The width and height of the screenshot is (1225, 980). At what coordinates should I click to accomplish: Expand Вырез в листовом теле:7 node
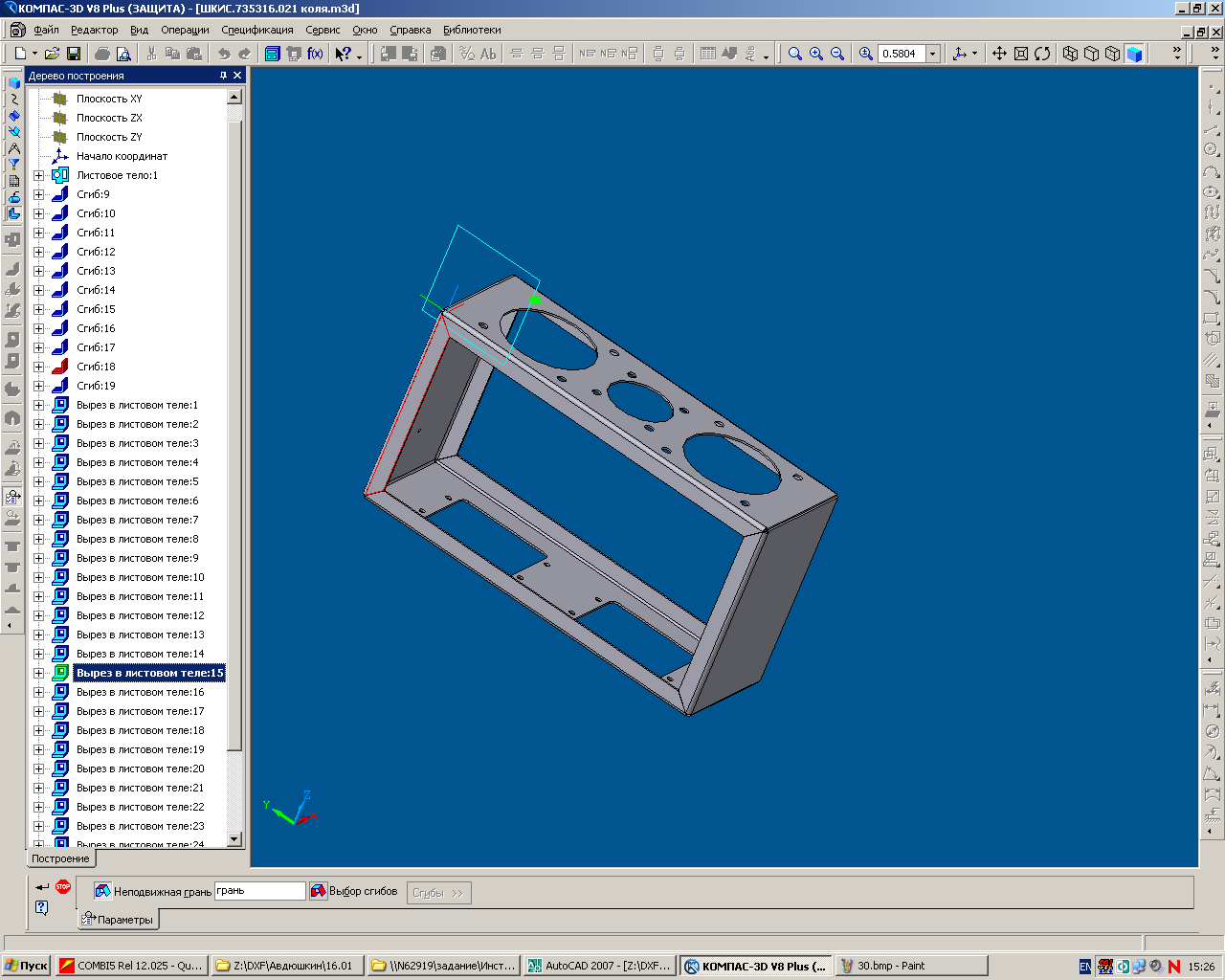(x=38, y=520)
